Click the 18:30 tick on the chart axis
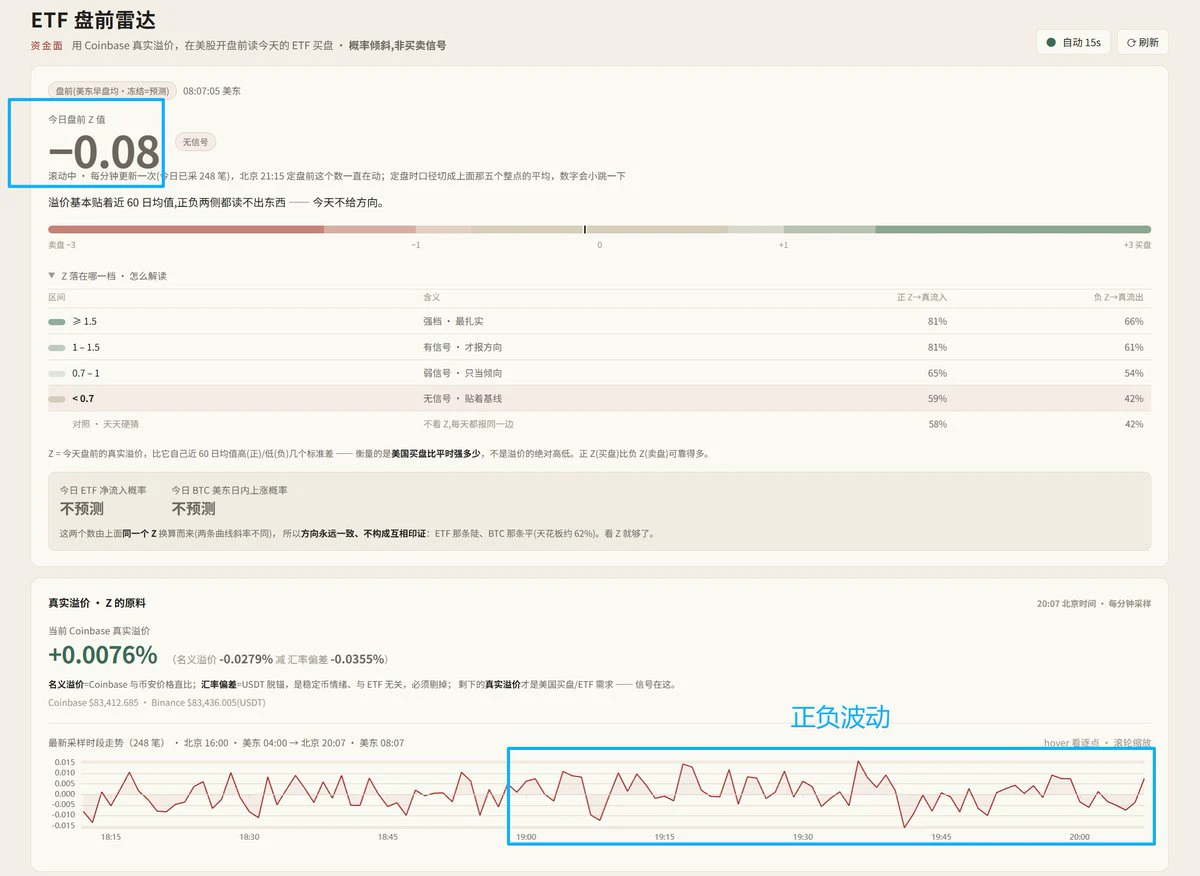 tap(249, 837)
